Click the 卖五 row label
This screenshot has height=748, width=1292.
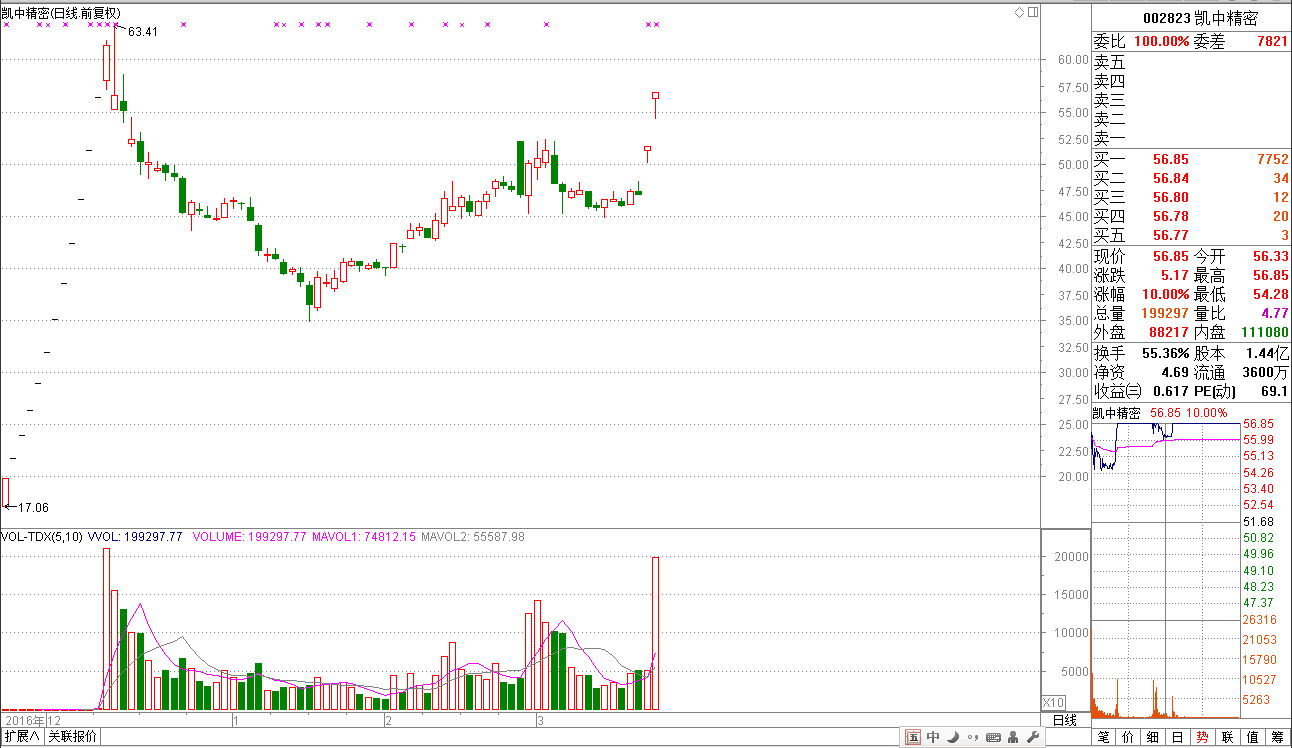1109,62
